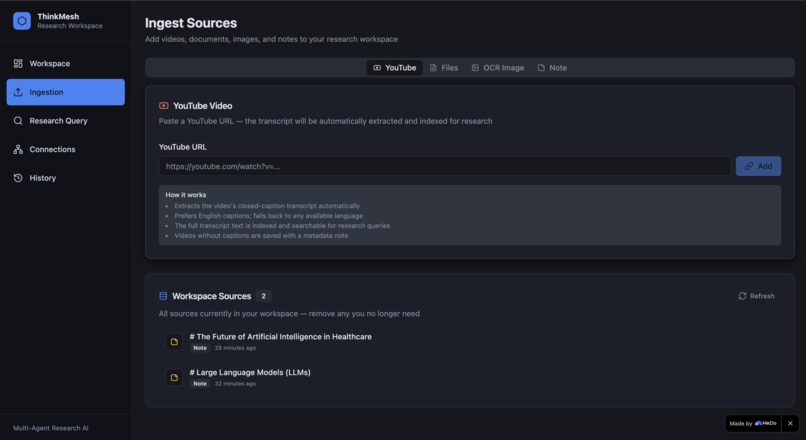The height and width of the screenshot is (440, 806).
Task: Select the Ingestion sidebar item
Action: tap(65, 92)
